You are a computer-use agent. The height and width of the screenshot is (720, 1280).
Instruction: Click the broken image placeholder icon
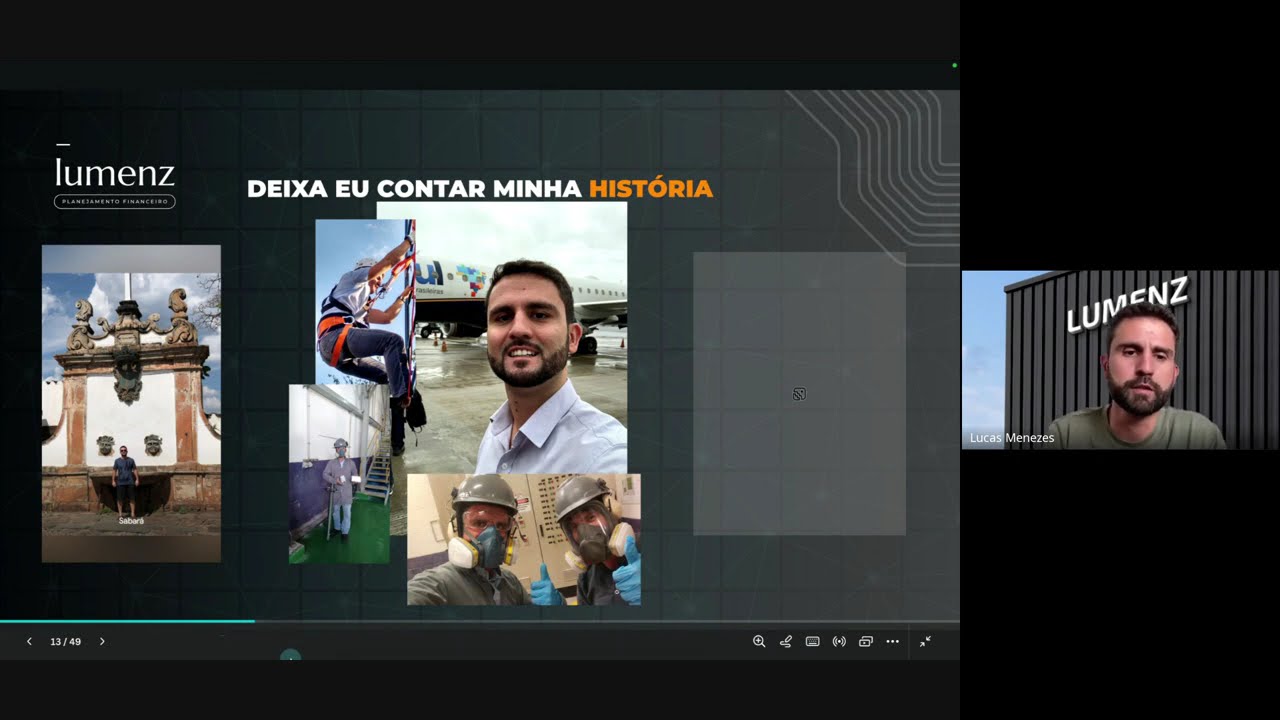point(799,394)
